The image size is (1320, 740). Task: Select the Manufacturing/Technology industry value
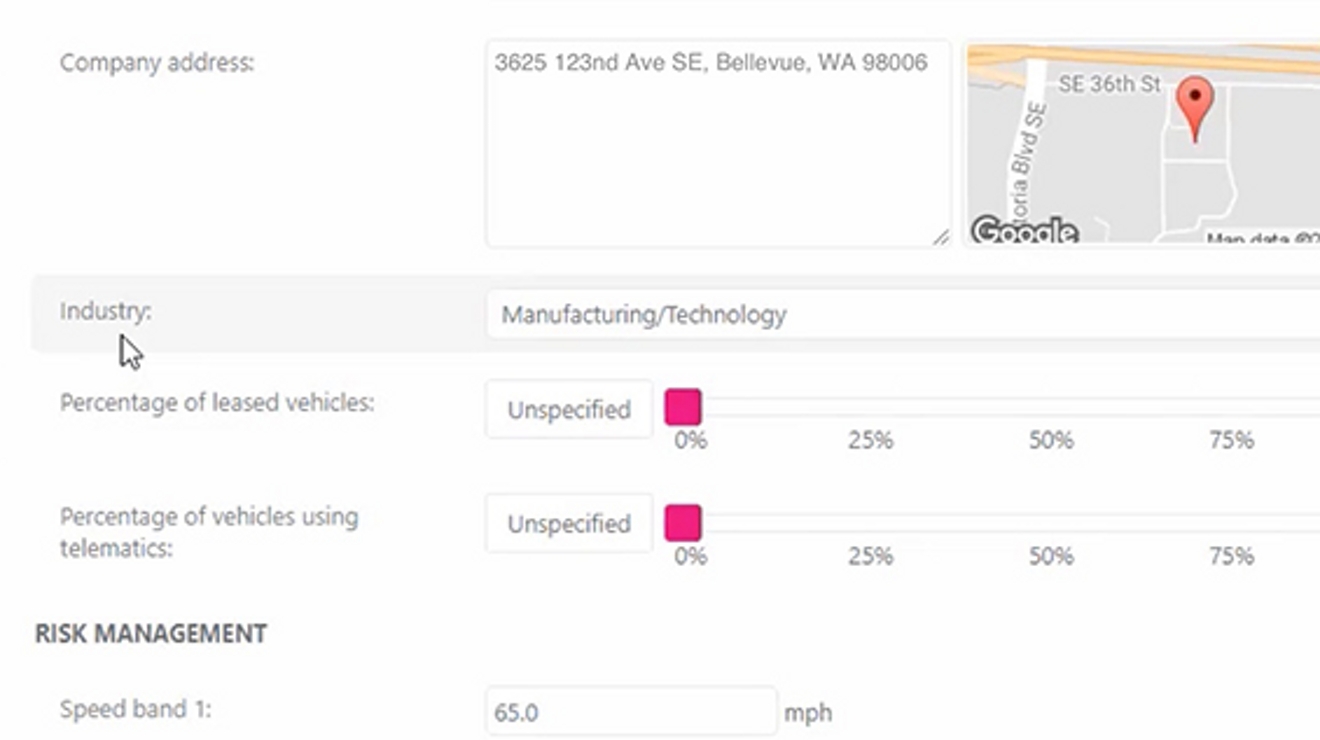click(643, 314)
